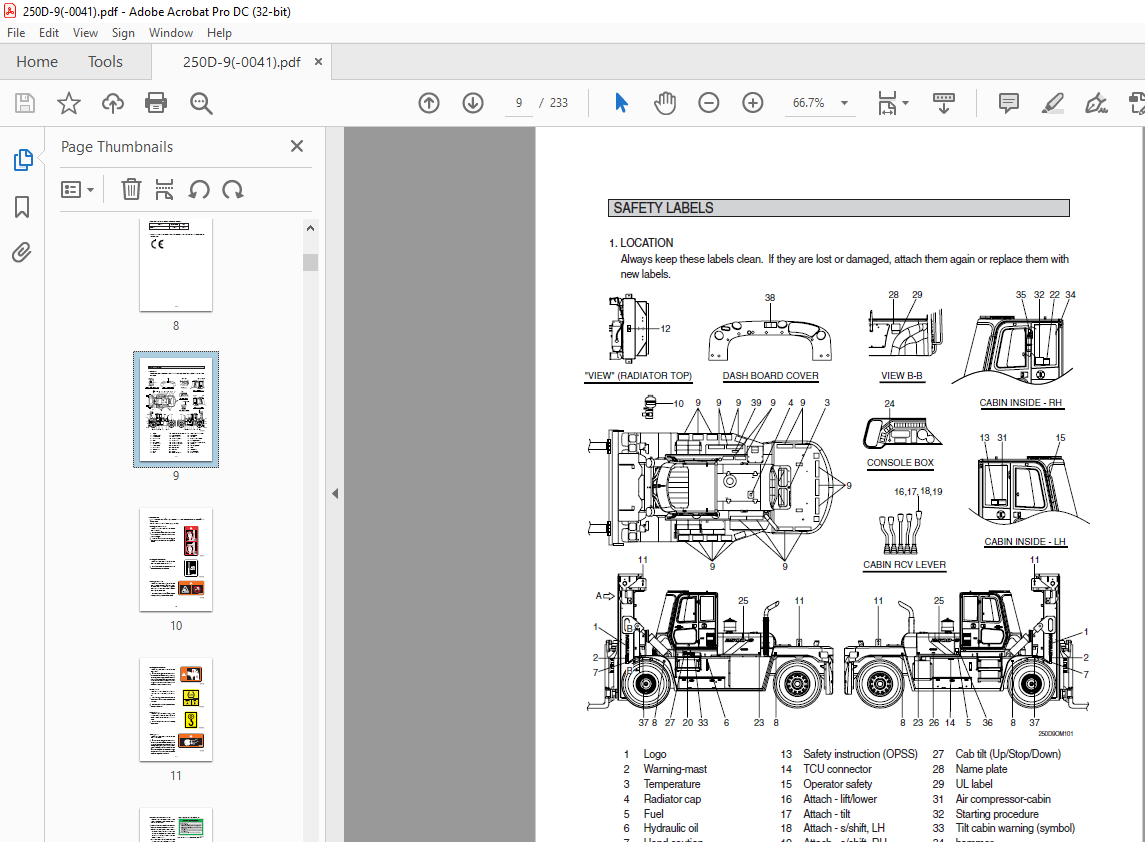Enable scrolling mode icon

[x=943, y=103]
